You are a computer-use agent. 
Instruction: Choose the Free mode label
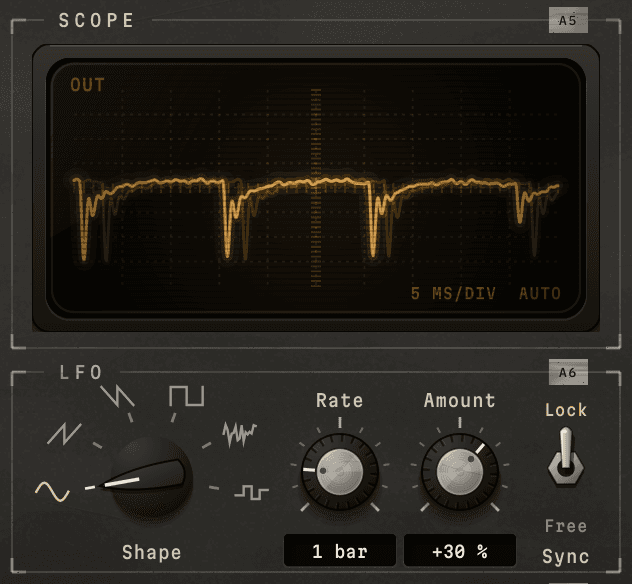pos(565,526)
